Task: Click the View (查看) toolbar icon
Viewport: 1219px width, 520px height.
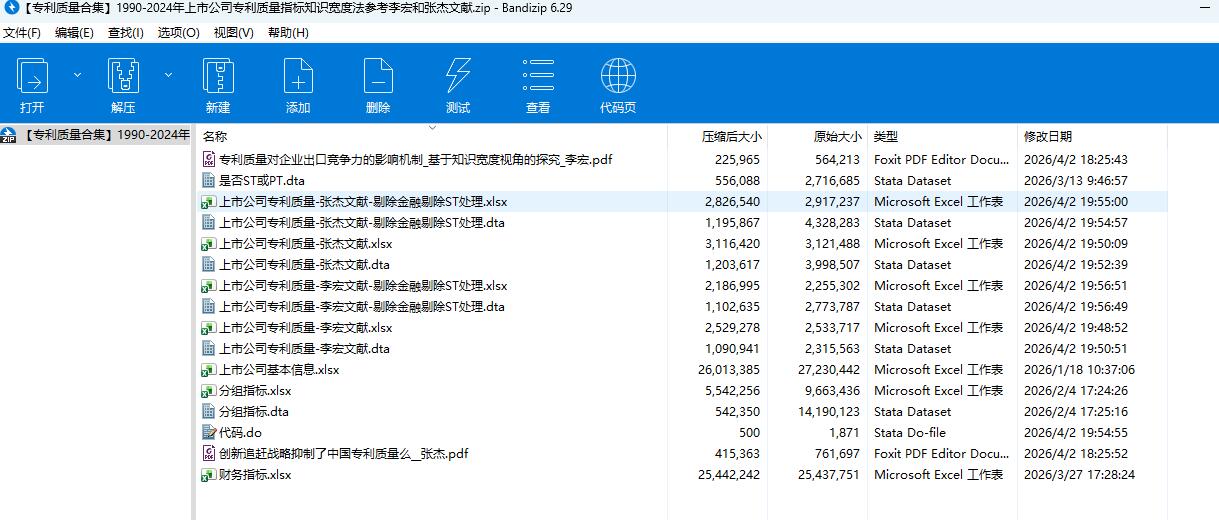Action: (x=538, y=76)
